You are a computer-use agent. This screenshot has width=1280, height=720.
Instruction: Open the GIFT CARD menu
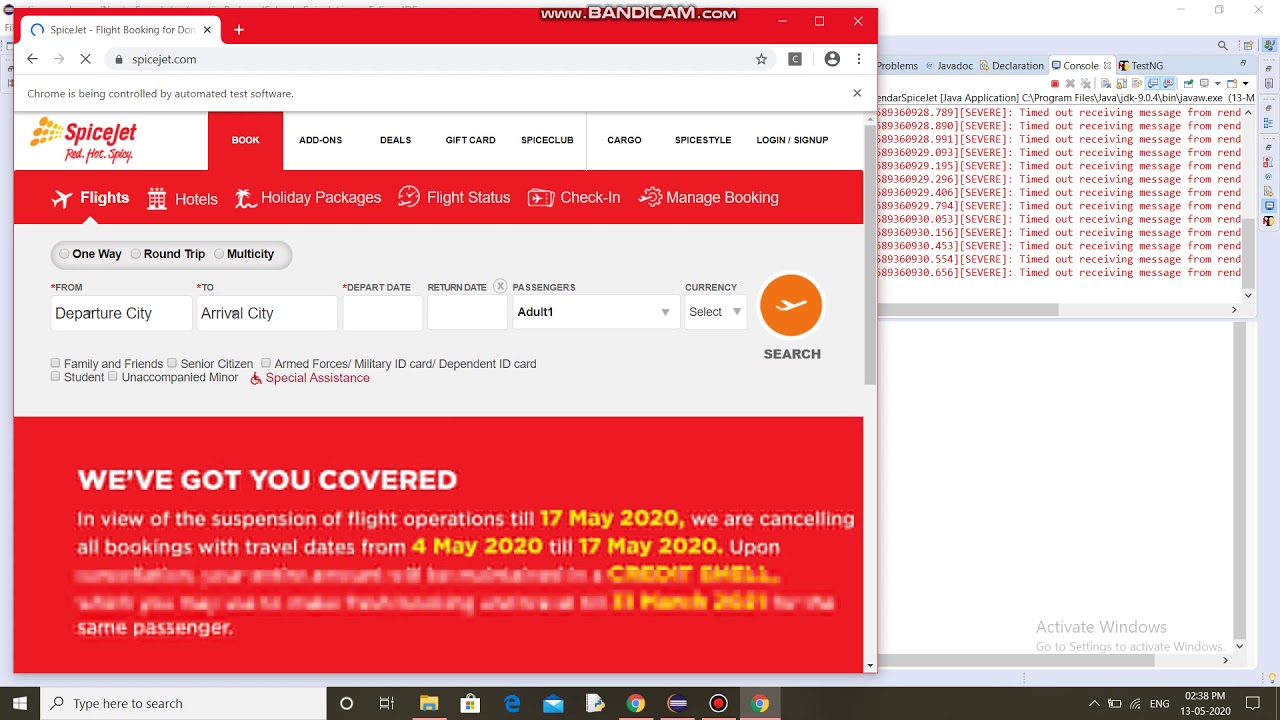point(470,140)
